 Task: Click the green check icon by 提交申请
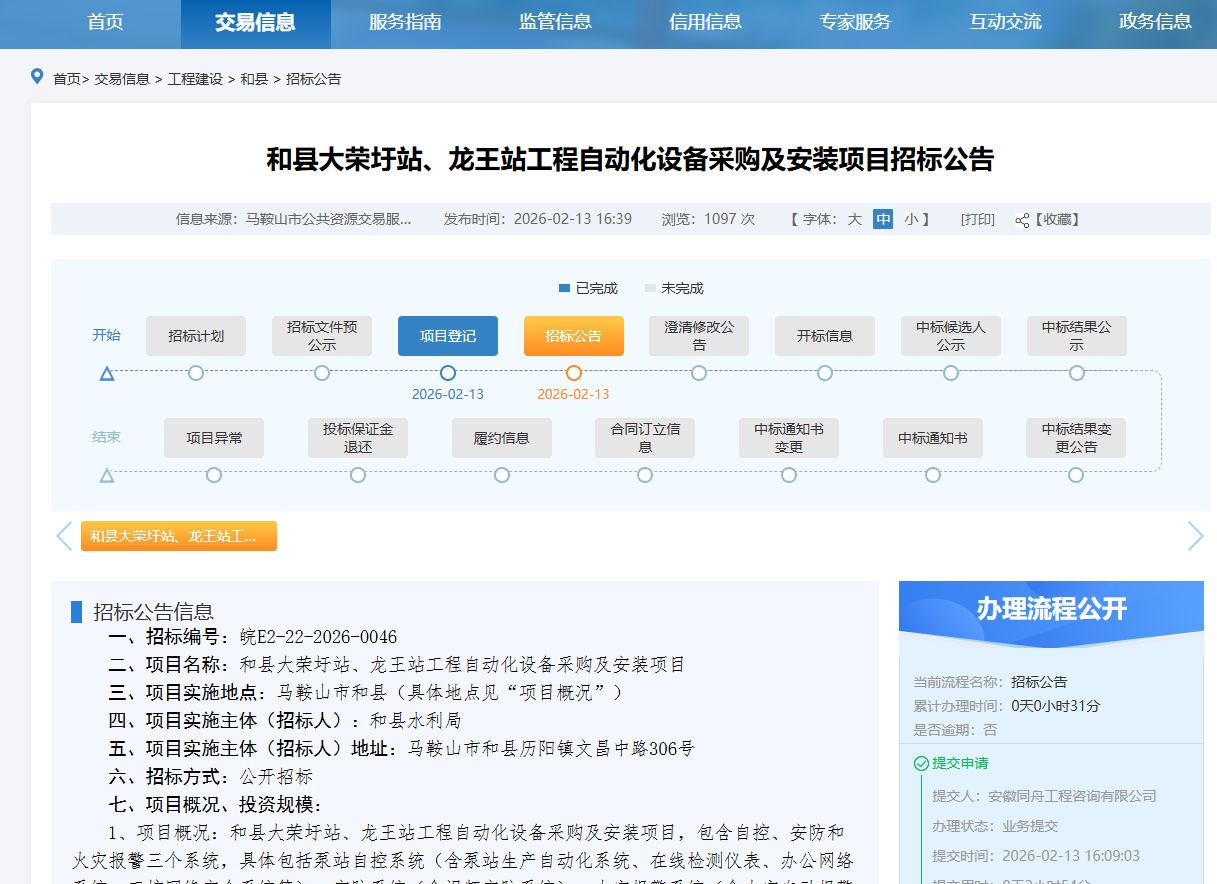coord(921,763)
